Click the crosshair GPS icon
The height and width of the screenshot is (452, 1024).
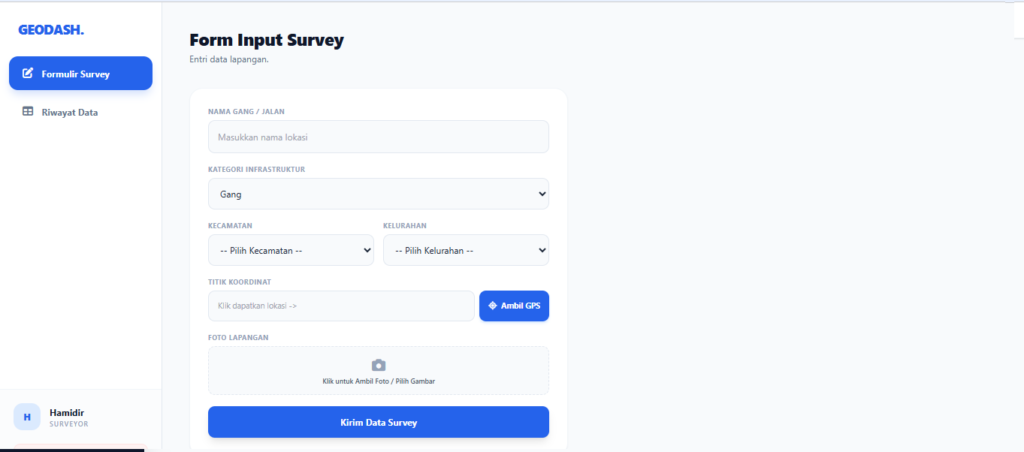(x=492, y=306)
